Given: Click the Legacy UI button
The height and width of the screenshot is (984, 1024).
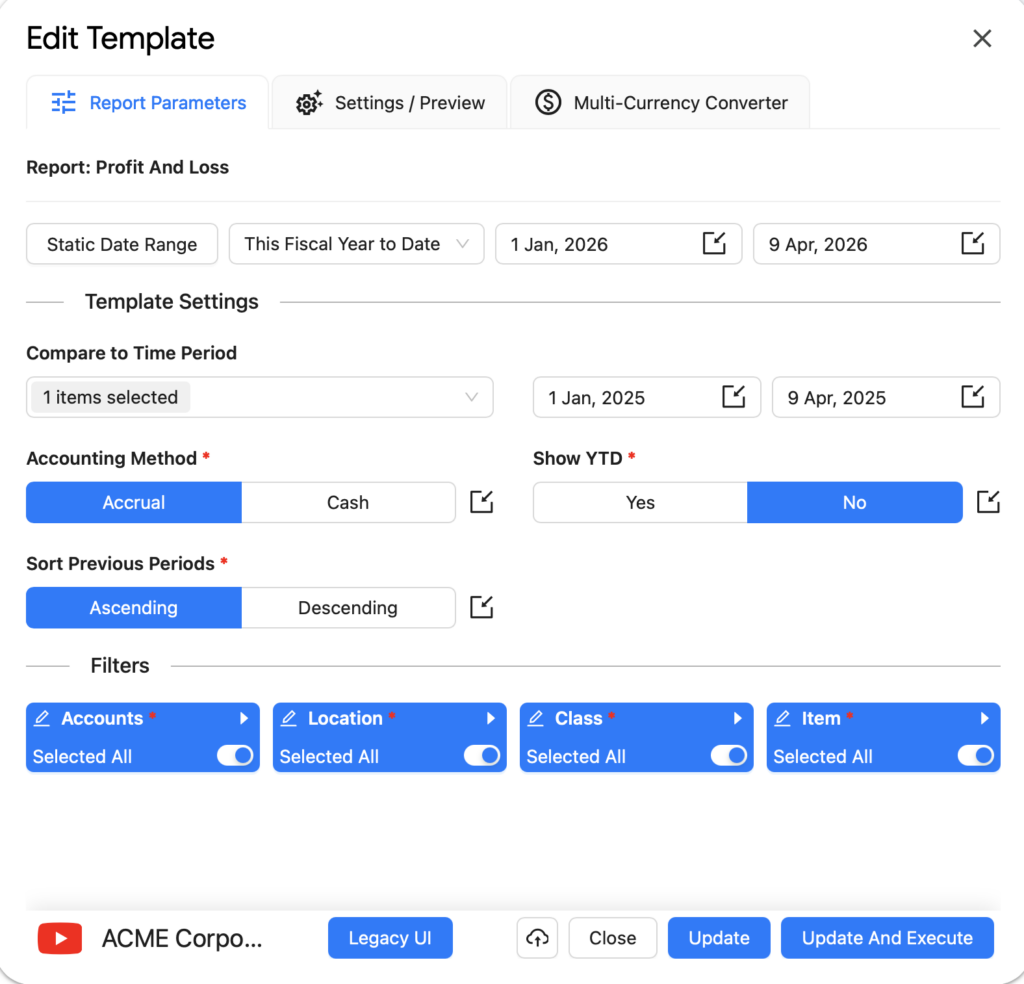Looking at the screenshot, I should (390, 938).
